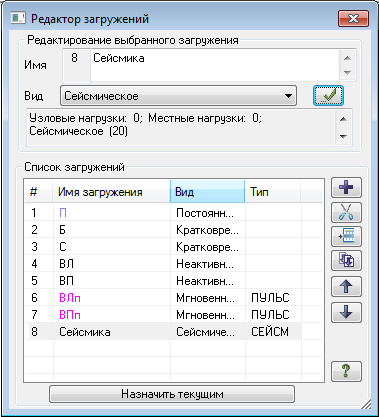The image size is (379, 417).
Task: Click the up arrow of the load info scrollbar
Action: tap(343, 119)
